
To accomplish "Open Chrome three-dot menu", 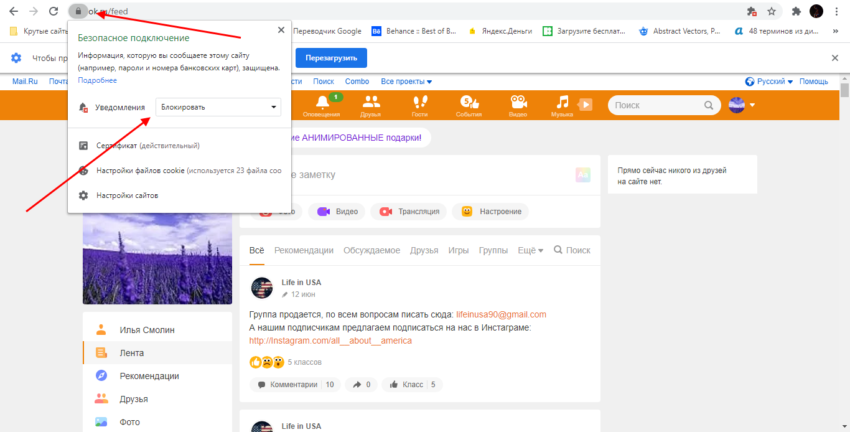I will point(837,11).
